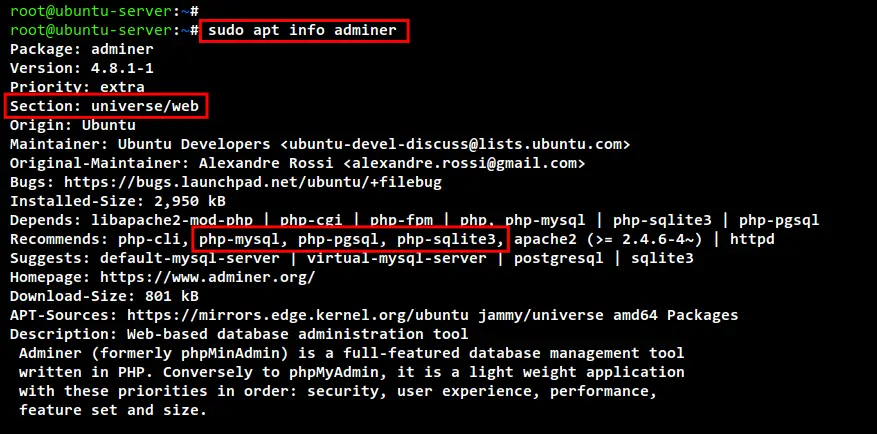
Task: Click the ubuntu-devel-discuss@lists.ubuntu.com email address
Action: pyautogui.click(x=455, y=144)
